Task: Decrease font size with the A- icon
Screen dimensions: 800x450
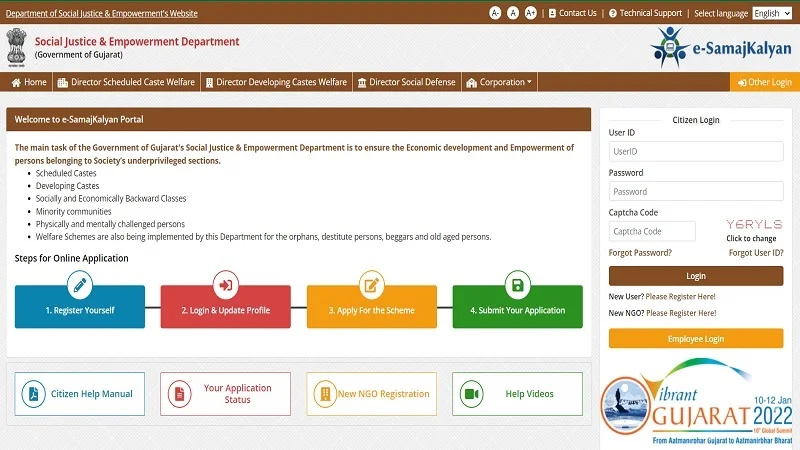Action: pyautogui.click(x=495, y=13)
